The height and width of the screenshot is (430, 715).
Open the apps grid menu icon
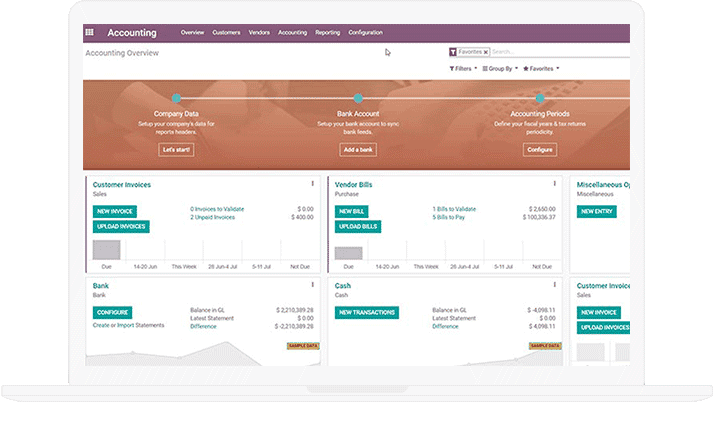point(90,33)
